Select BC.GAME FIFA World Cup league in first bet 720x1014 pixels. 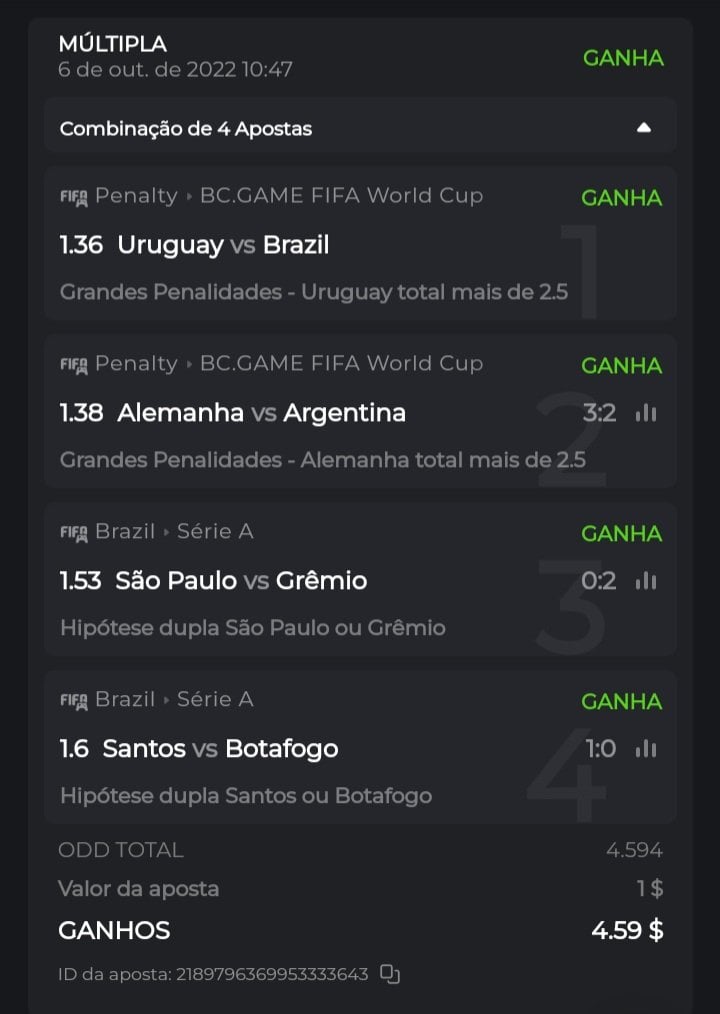click(x=341, y=196)
